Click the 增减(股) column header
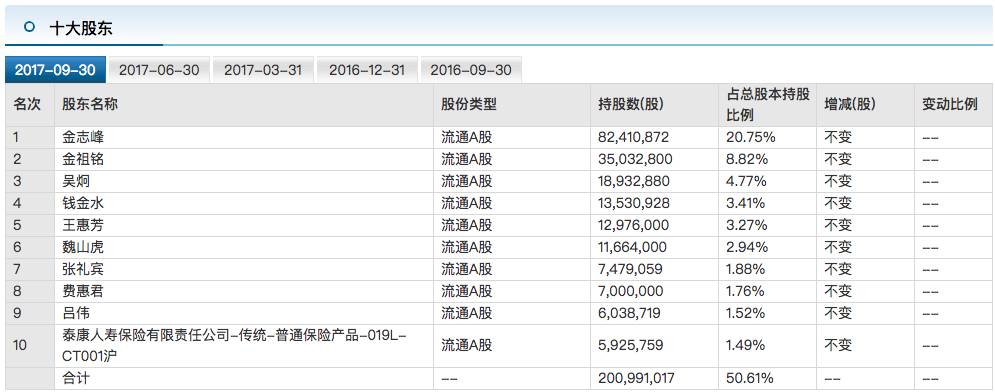 [850, 105]
